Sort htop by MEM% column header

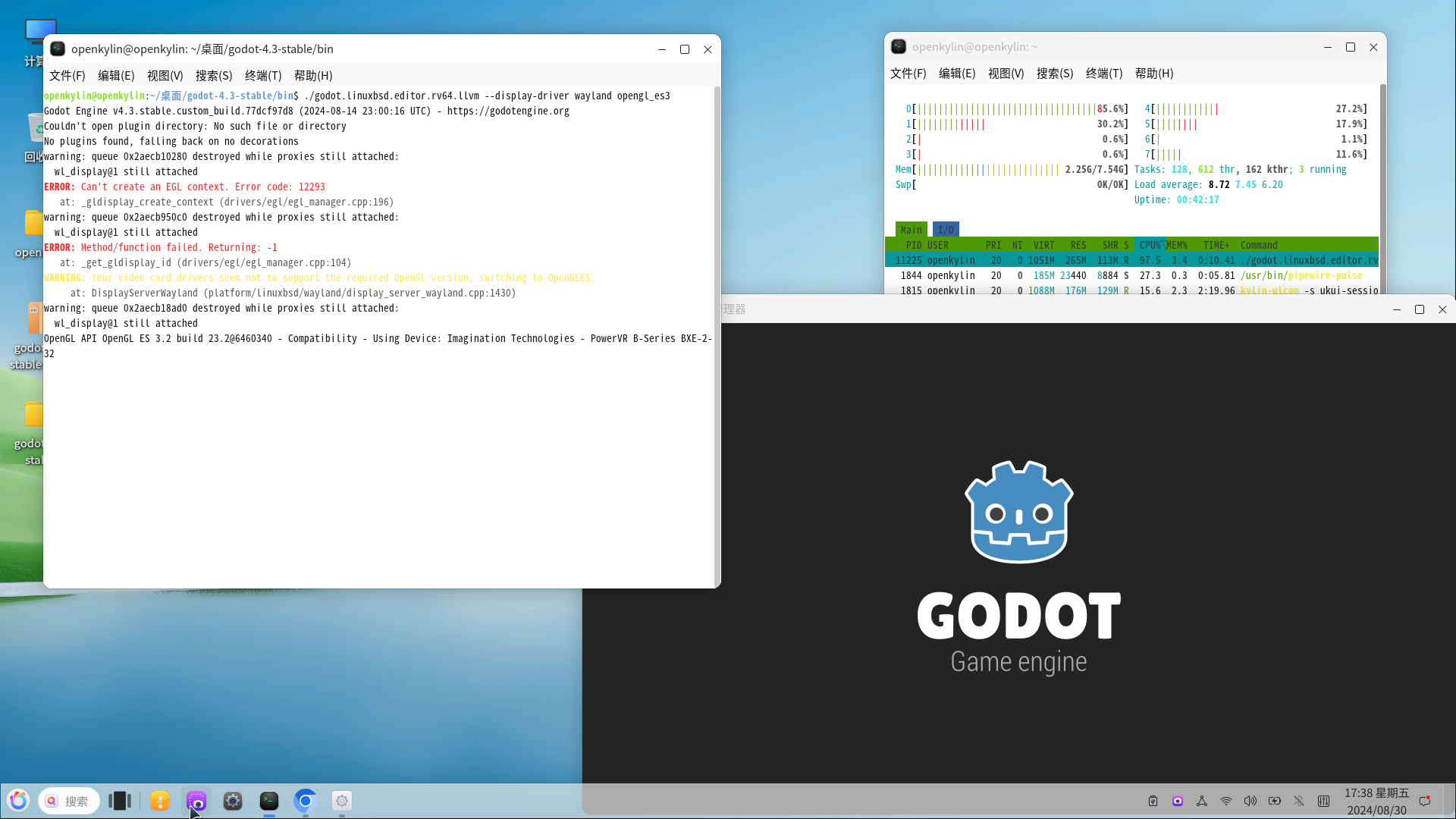[1177, 245]
